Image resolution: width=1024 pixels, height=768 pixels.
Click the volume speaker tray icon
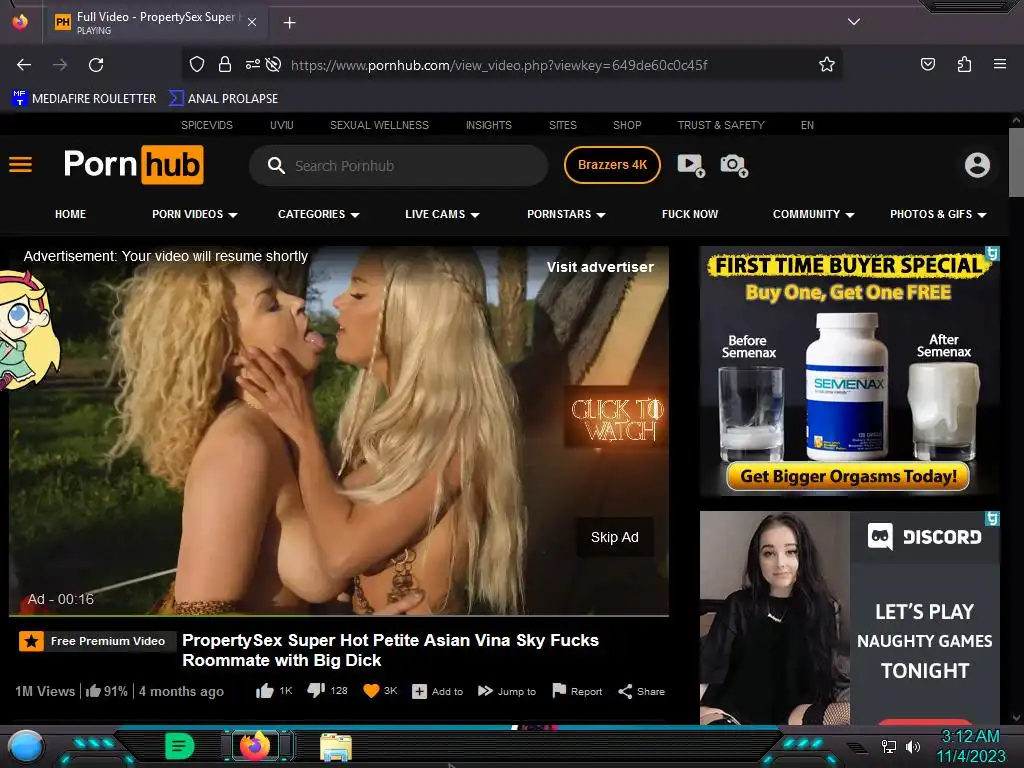(x=913, y=746)
